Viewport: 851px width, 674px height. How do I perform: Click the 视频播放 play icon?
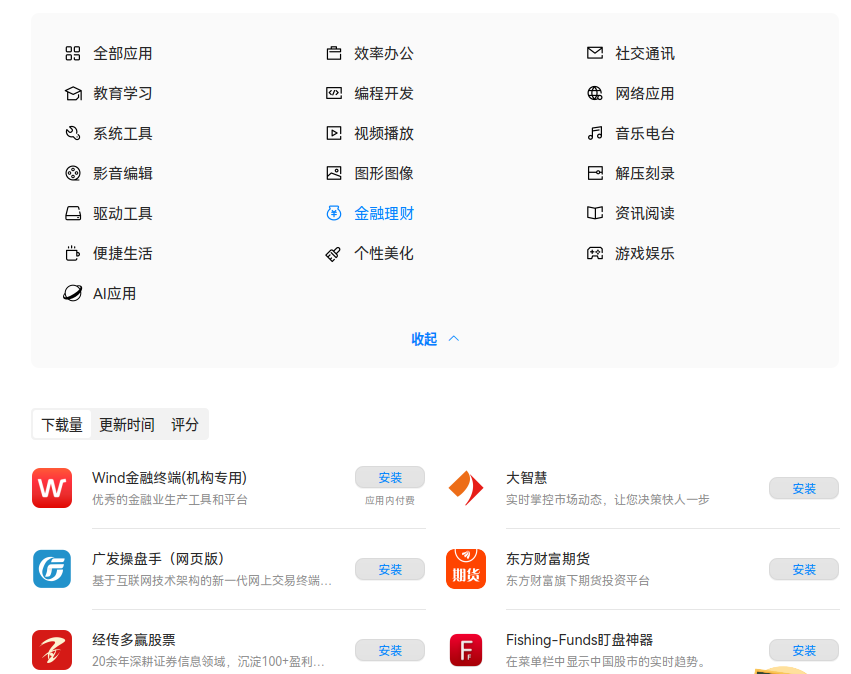click(334, 133)
